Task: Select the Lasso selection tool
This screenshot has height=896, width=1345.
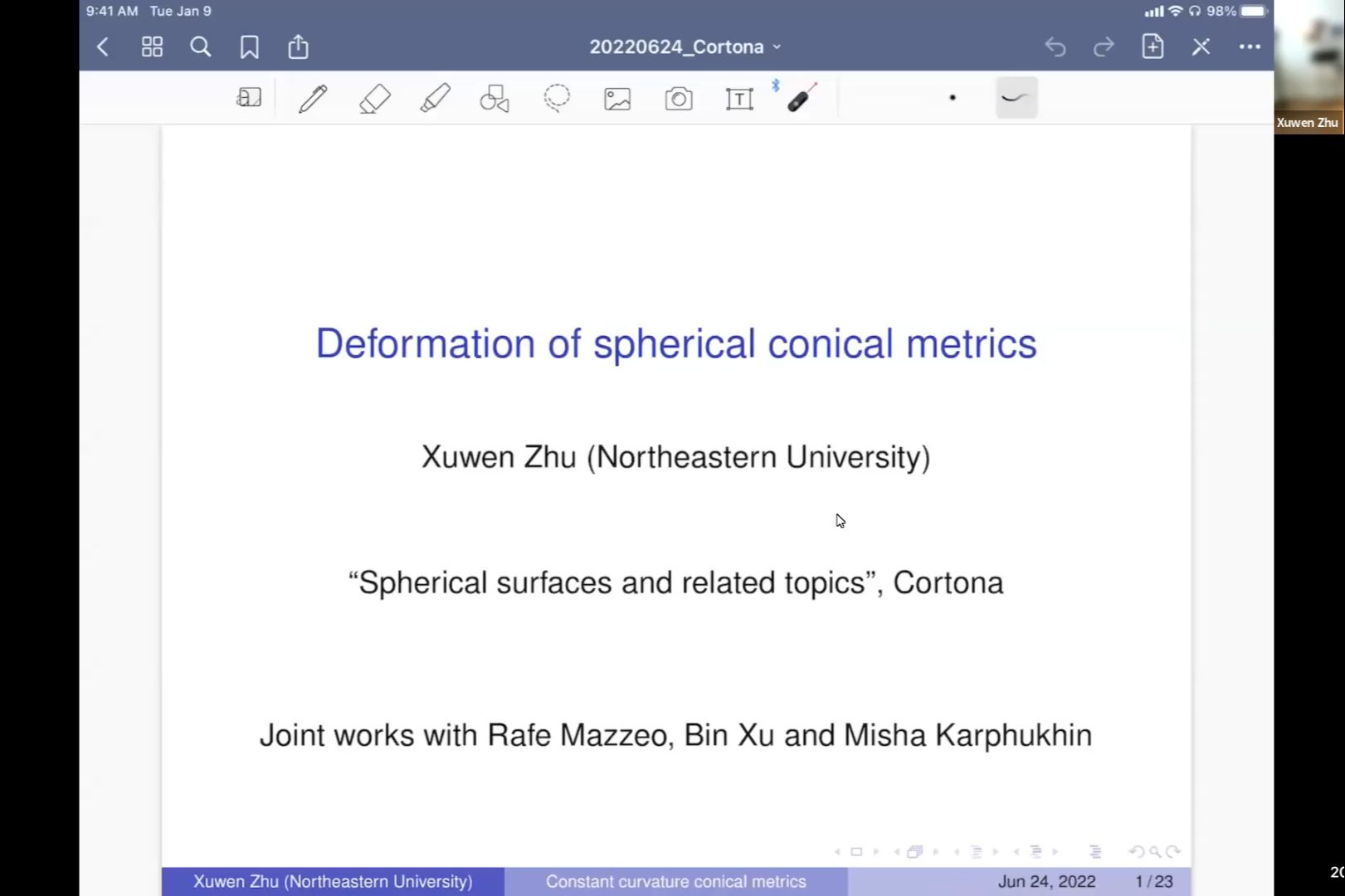Action: (x=557, y=98)
